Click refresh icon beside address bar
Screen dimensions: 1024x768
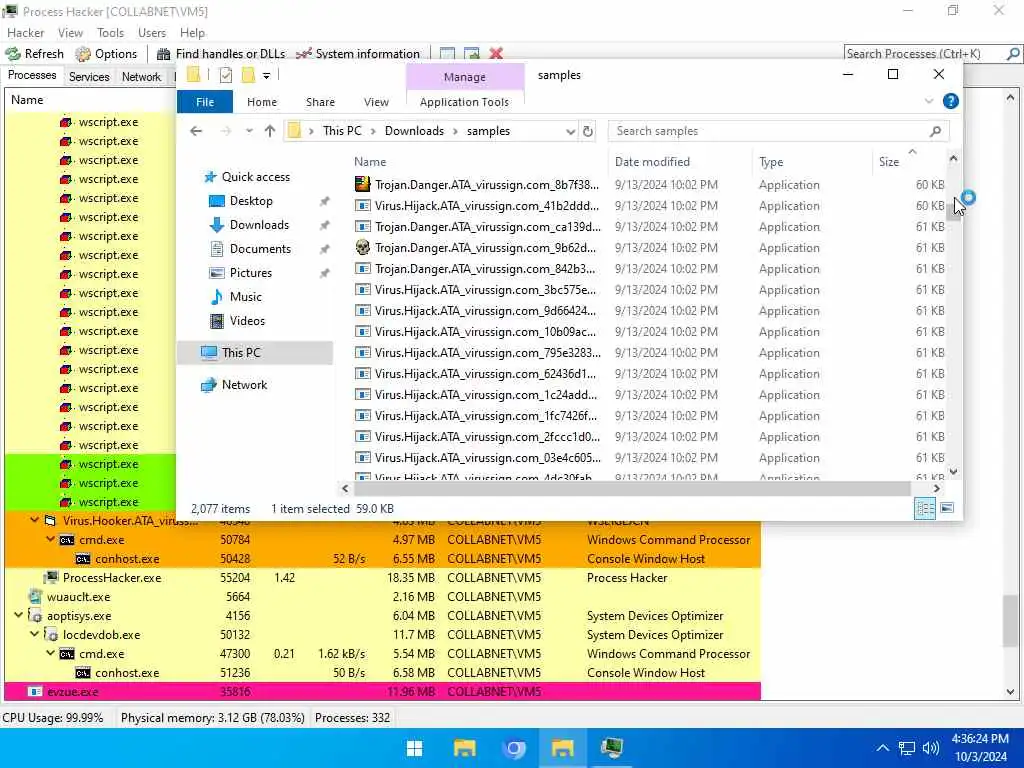pos(588,131)
